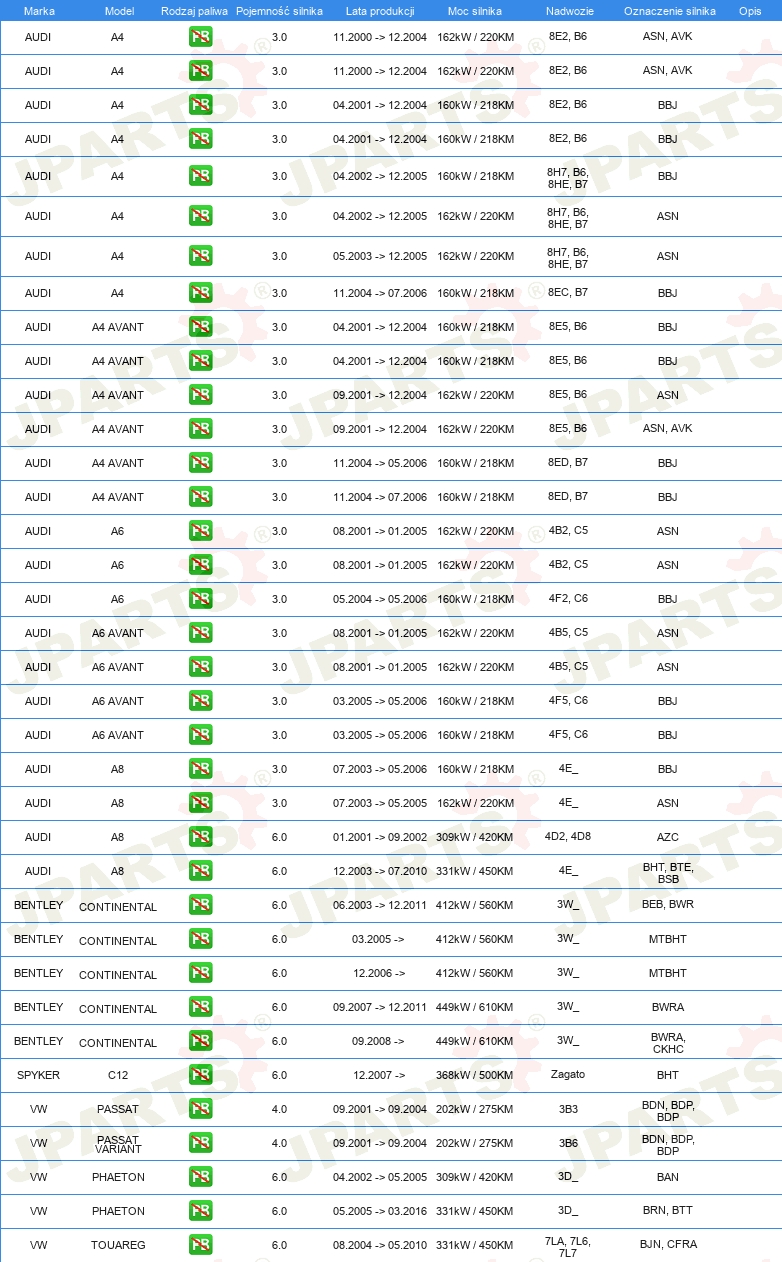Click the 7LA, 7L6, 7L7 body cell
The height and width of the screenshot is (1262, 782).
tap(568, 1246)
